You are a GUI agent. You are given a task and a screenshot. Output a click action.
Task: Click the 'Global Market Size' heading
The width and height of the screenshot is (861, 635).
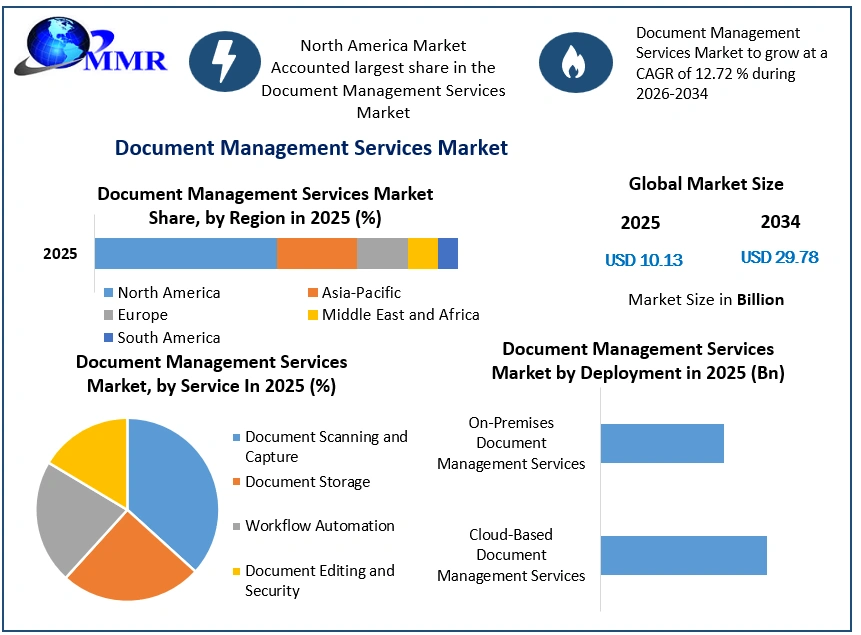click(x=706, y=183)
